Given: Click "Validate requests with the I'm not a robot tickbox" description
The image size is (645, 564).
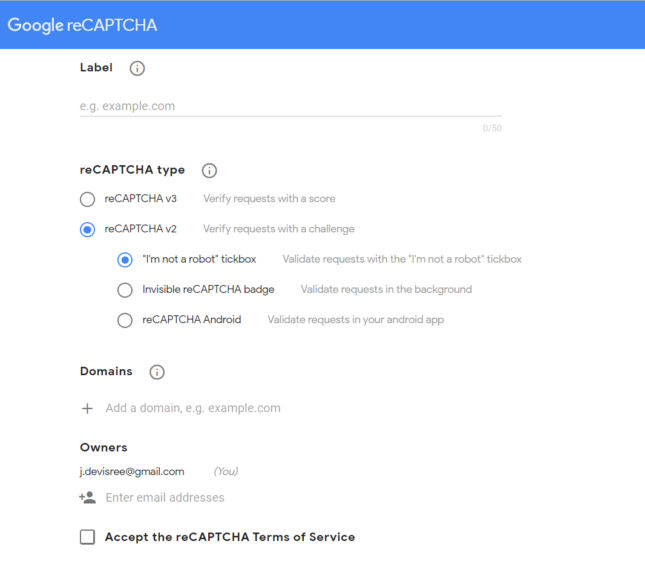Looking at the screenshot, I should coord(402,259).
